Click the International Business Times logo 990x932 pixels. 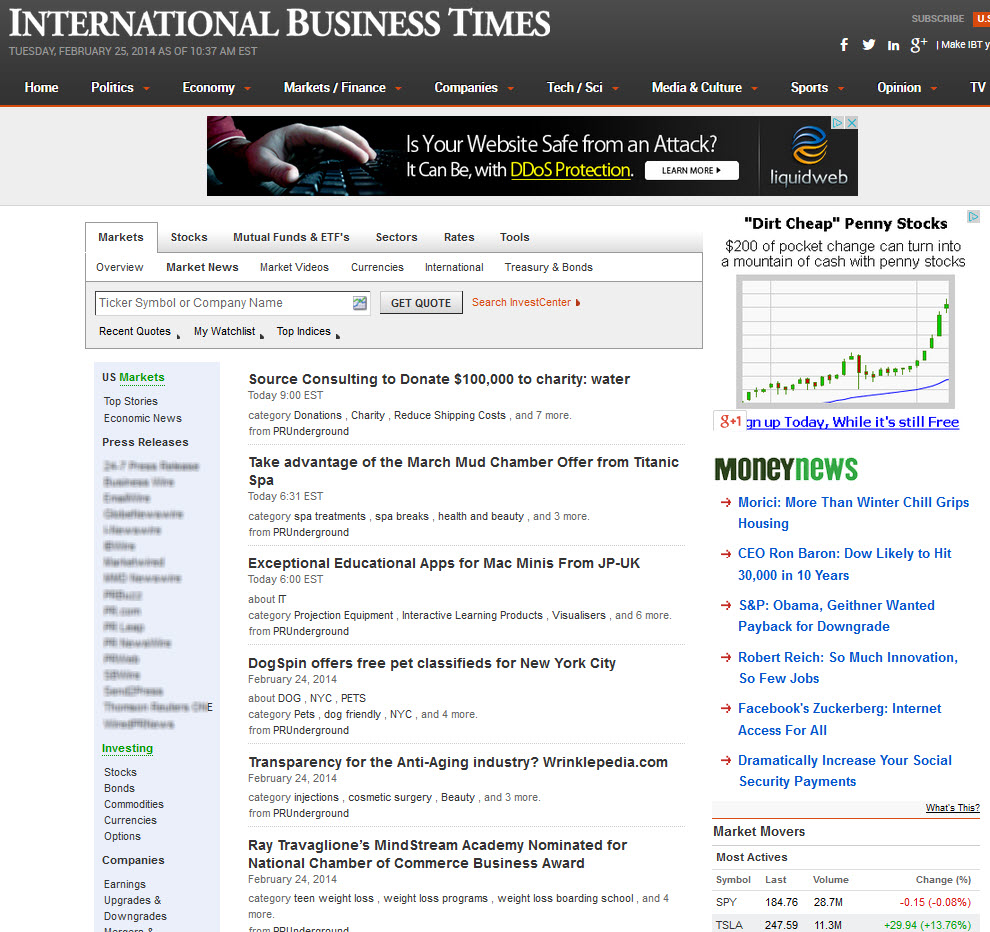coord(280,23)
